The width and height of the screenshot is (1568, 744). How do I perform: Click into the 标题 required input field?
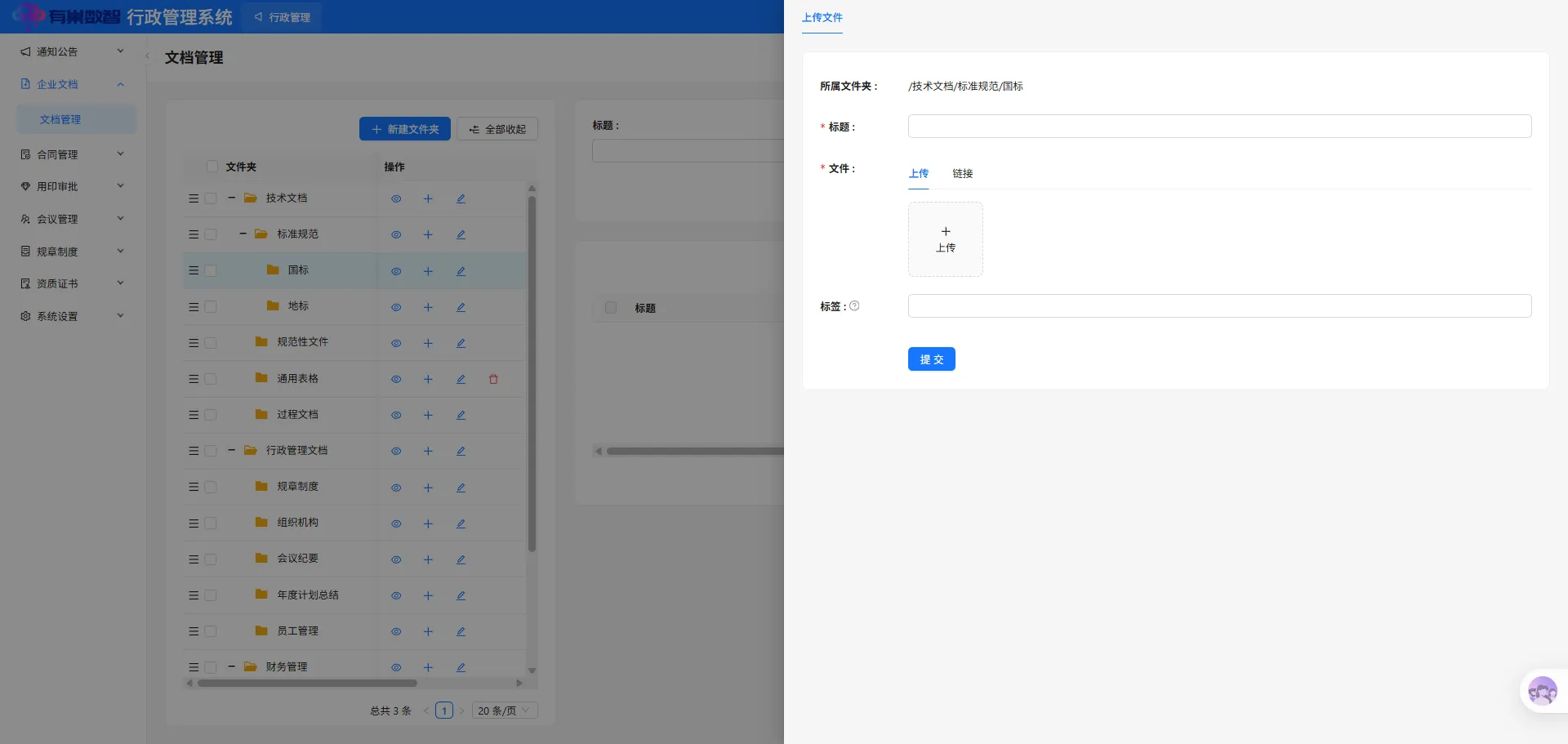1220,127
